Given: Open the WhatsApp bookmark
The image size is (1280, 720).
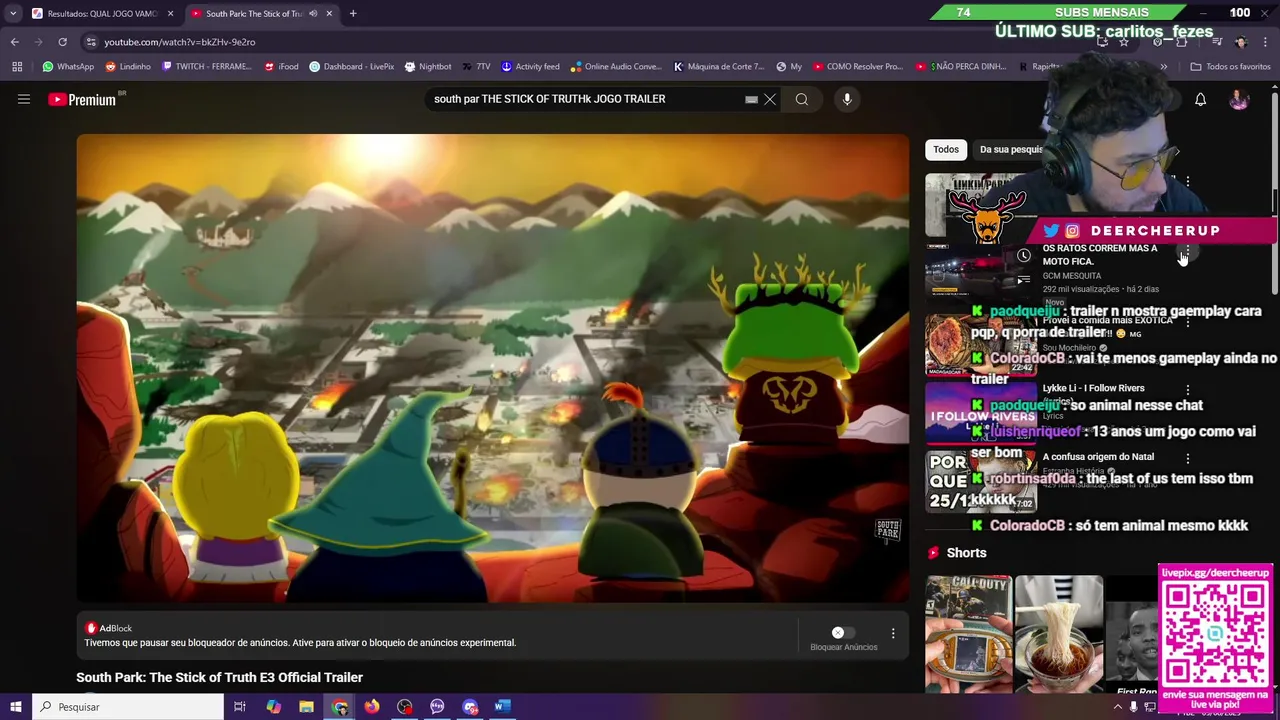Looking at the screenshot, I should pos(68,67).
